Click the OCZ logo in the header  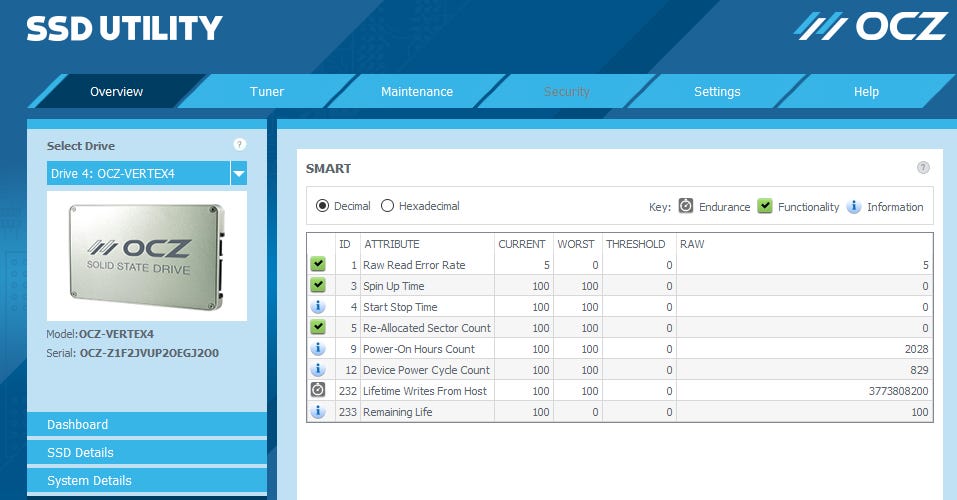870,26
